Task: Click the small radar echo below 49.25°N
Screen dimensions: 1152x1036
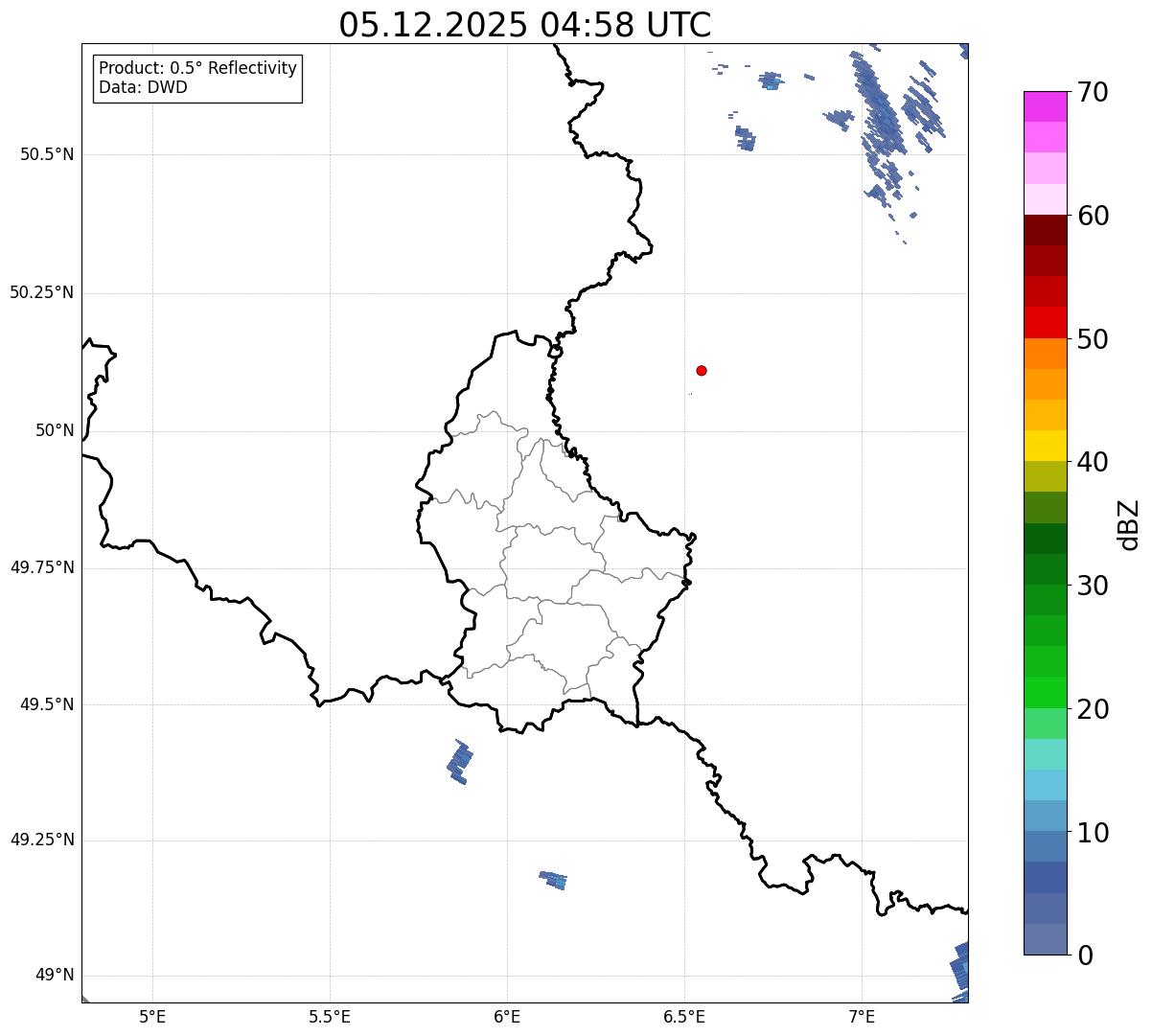Action: [553, 880]
